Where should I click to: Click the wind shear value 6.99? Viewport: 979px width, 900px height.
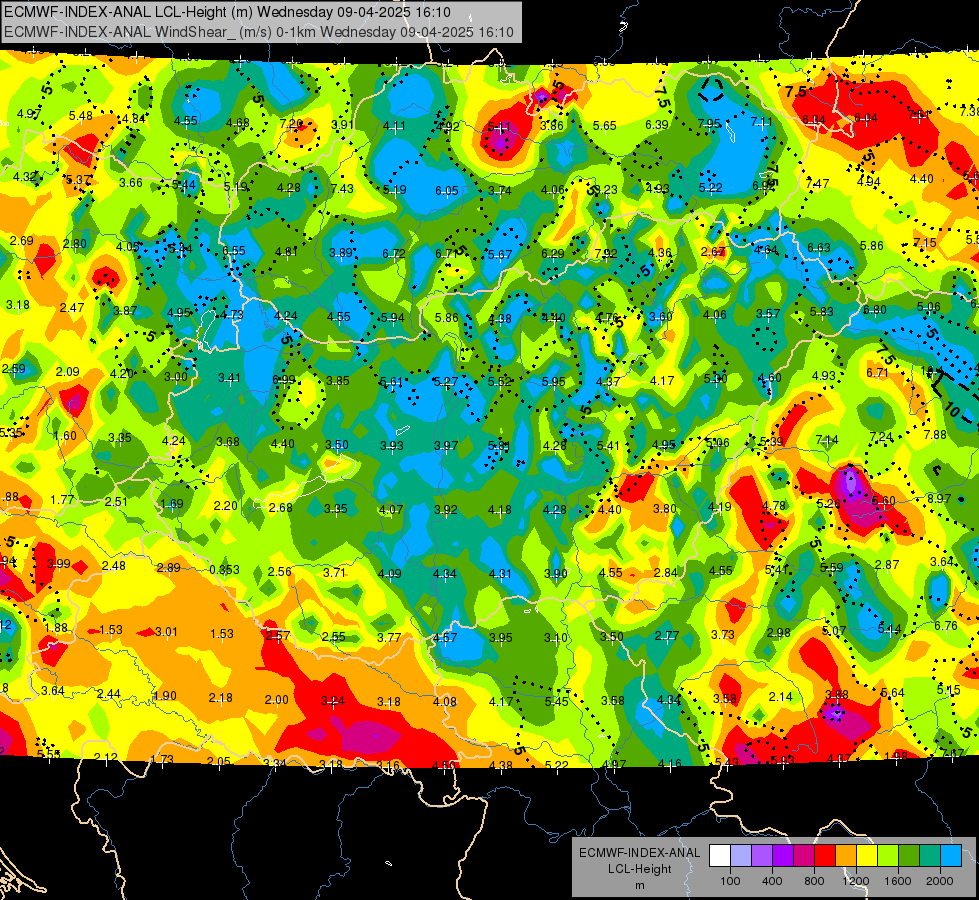284,379
